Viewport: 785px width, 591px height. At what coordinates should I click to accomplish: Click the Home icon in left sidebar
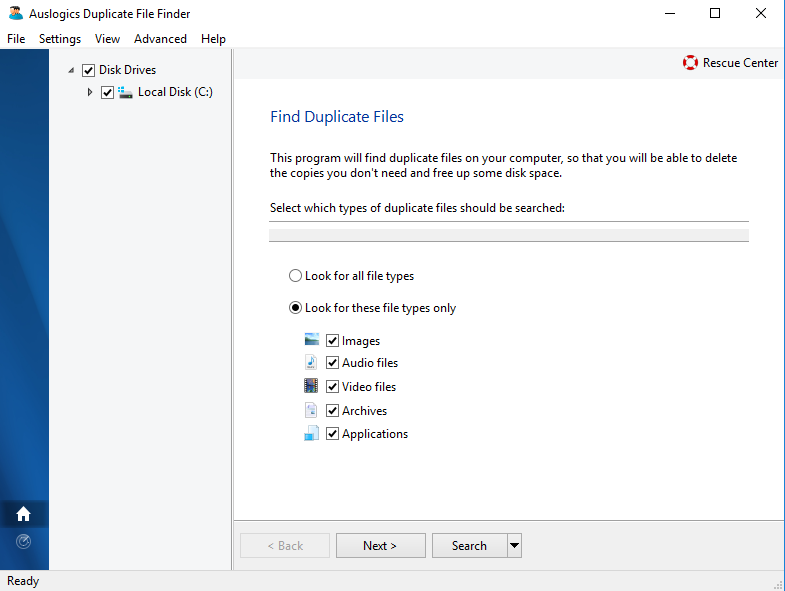tap(24, 514)
